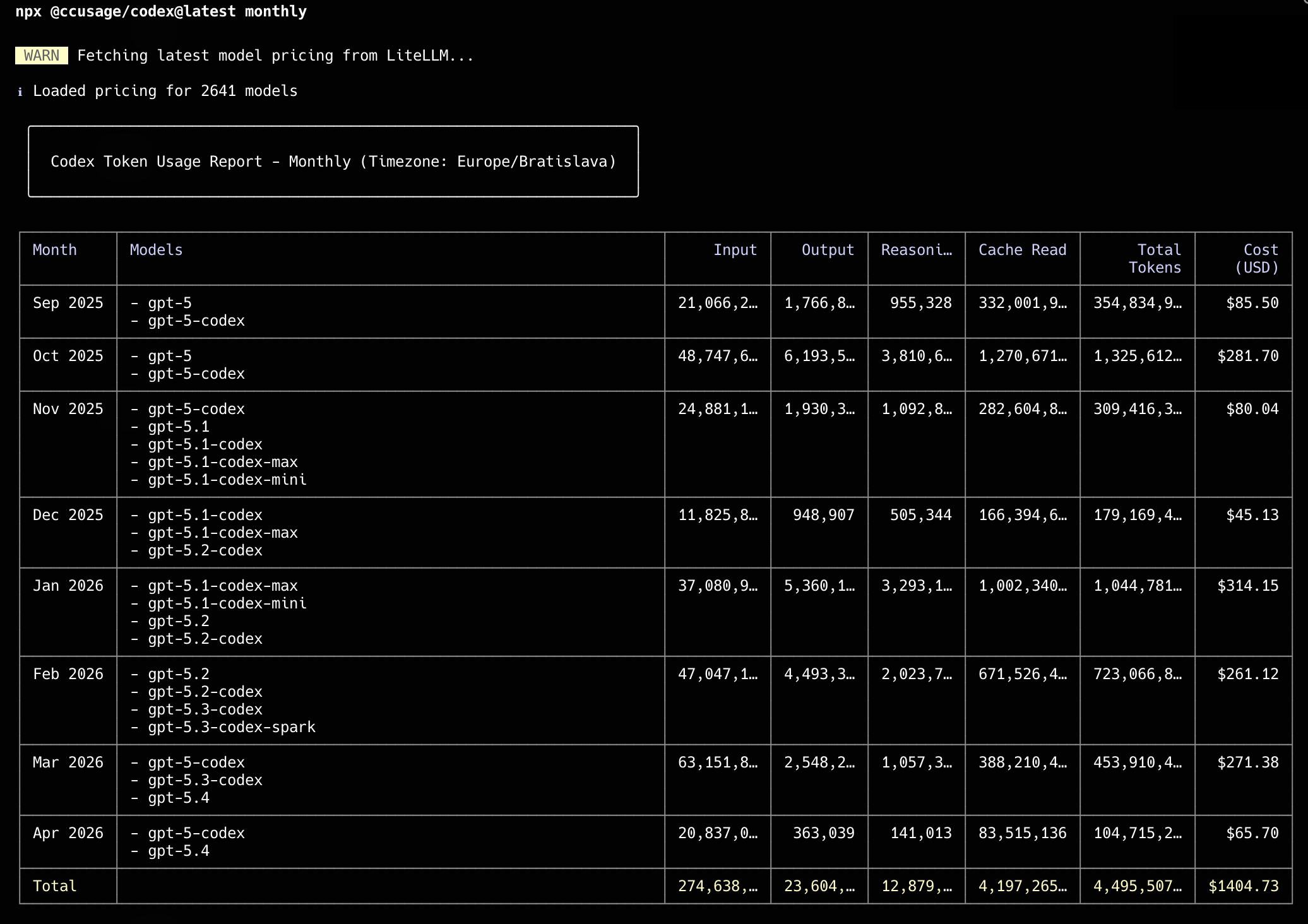Click the Cache Read header column

[x=1022, y=250]
